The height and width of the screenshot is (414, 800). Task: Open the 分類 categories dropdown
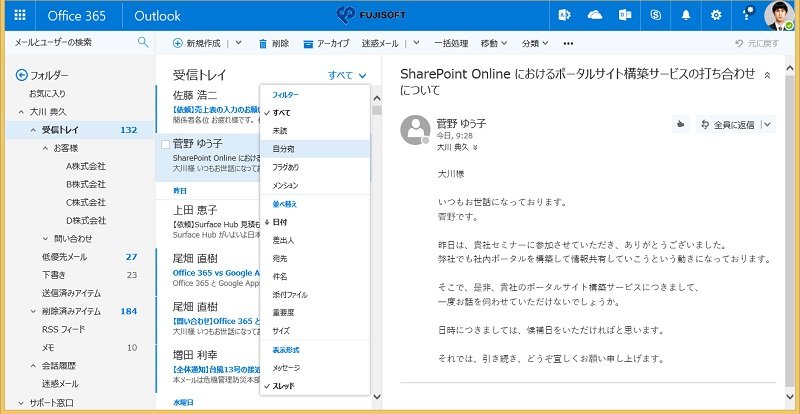tap(535, 43)
